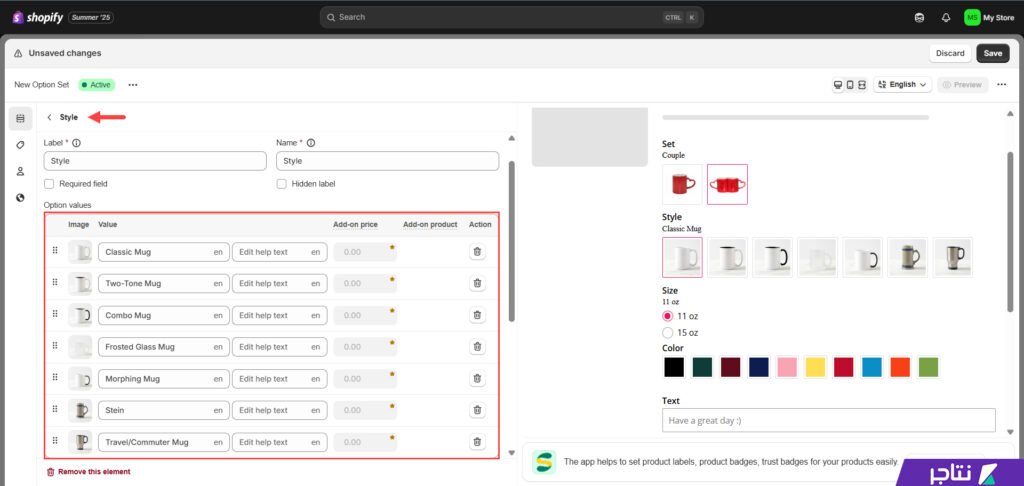The height and width of the screenshot is (486, 1024).
Task: Switch to the third preview layout icon
Action: point(862,85)
